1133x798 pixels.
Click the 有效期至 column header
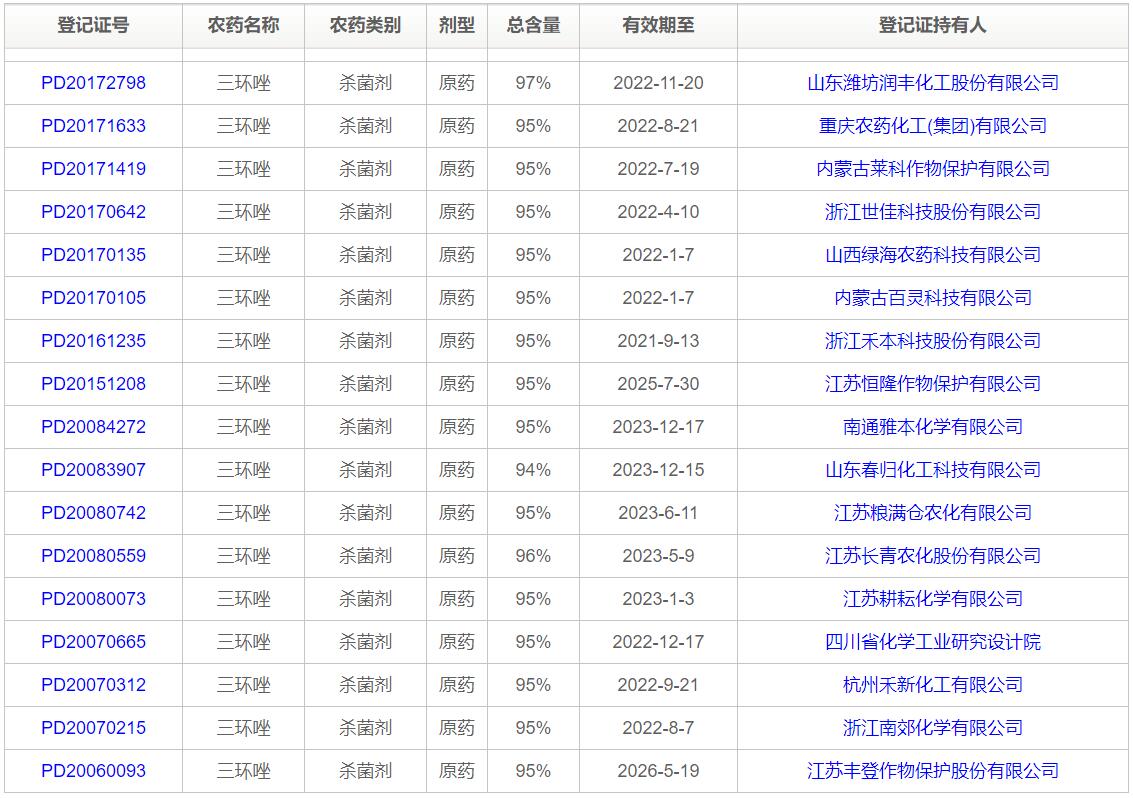[x=658, y=26]
